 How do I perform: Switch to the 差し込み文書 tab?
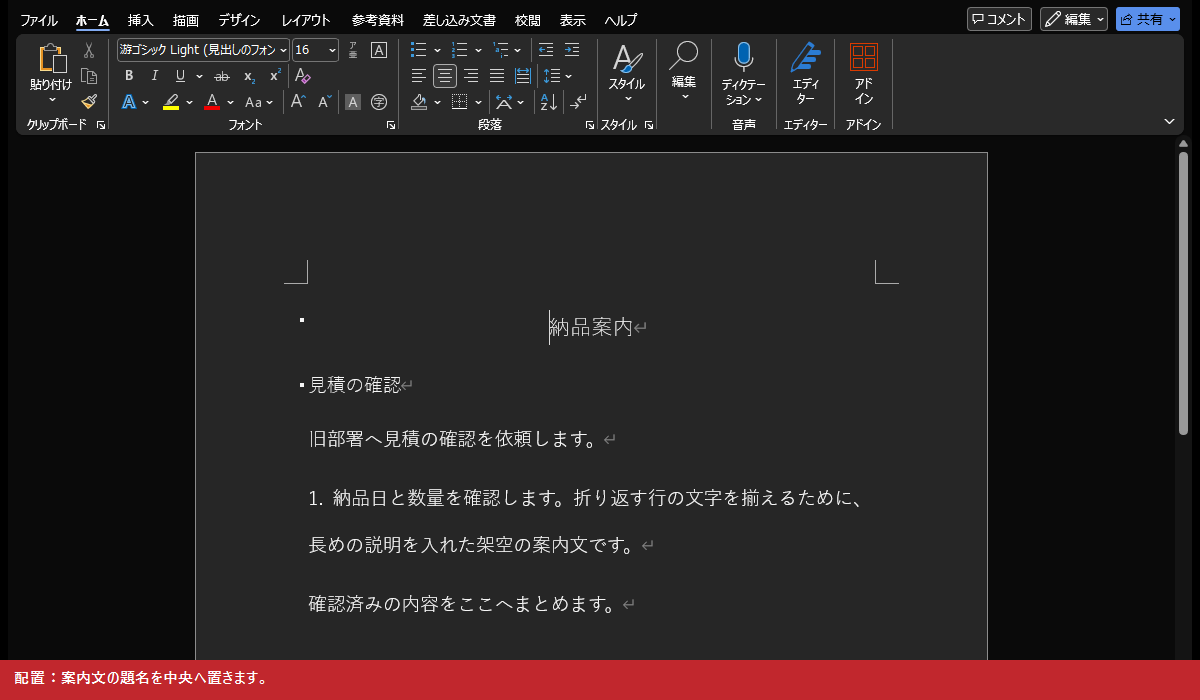point(459,20)
